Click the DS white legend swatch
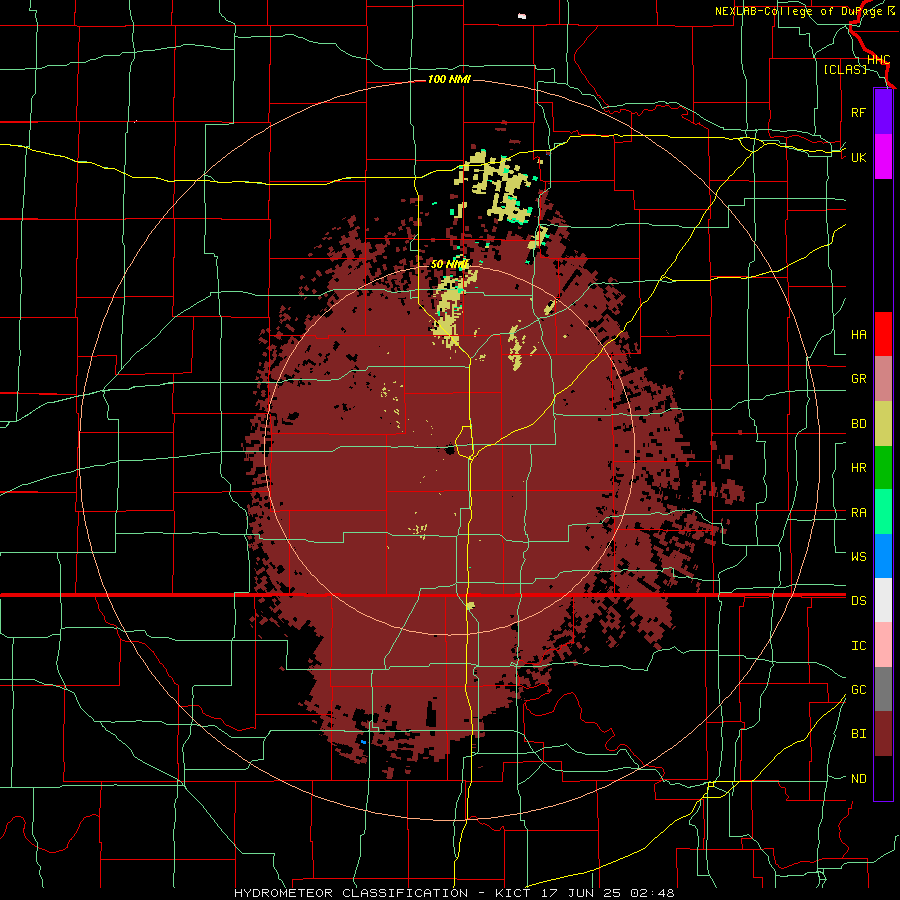The height and width of the screenshot is (900, 900). point(883,600)
